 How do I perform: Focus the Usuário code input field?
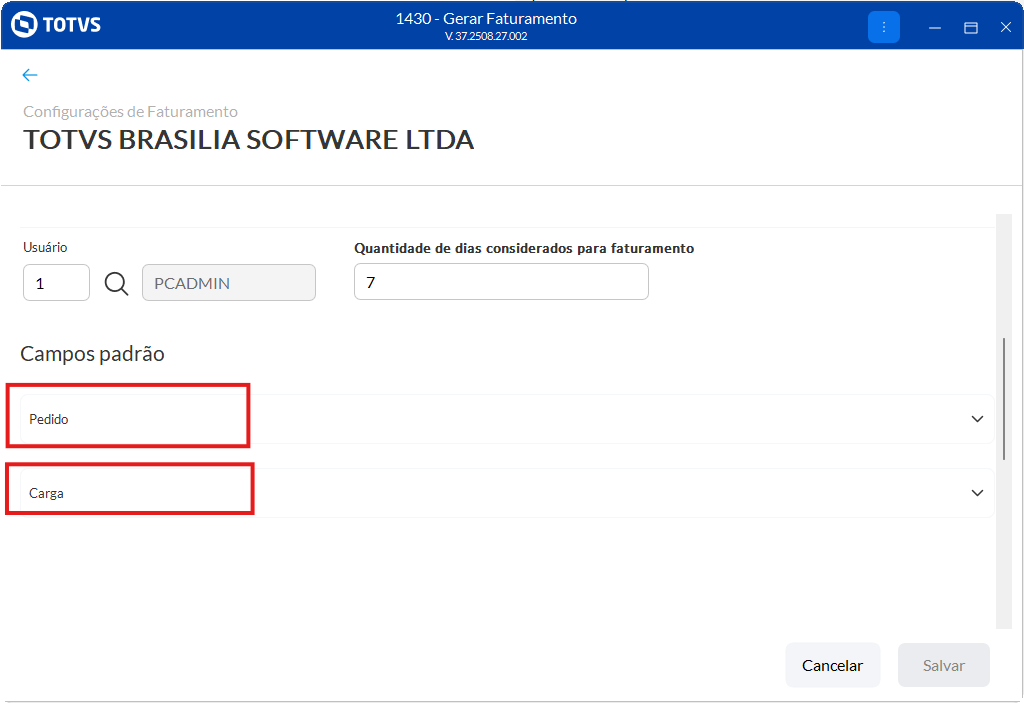(56, 283)
